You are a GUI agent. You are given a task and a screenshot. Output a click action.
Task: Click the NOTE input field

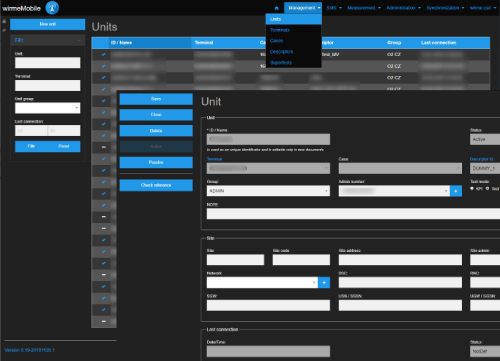(353, 214)
